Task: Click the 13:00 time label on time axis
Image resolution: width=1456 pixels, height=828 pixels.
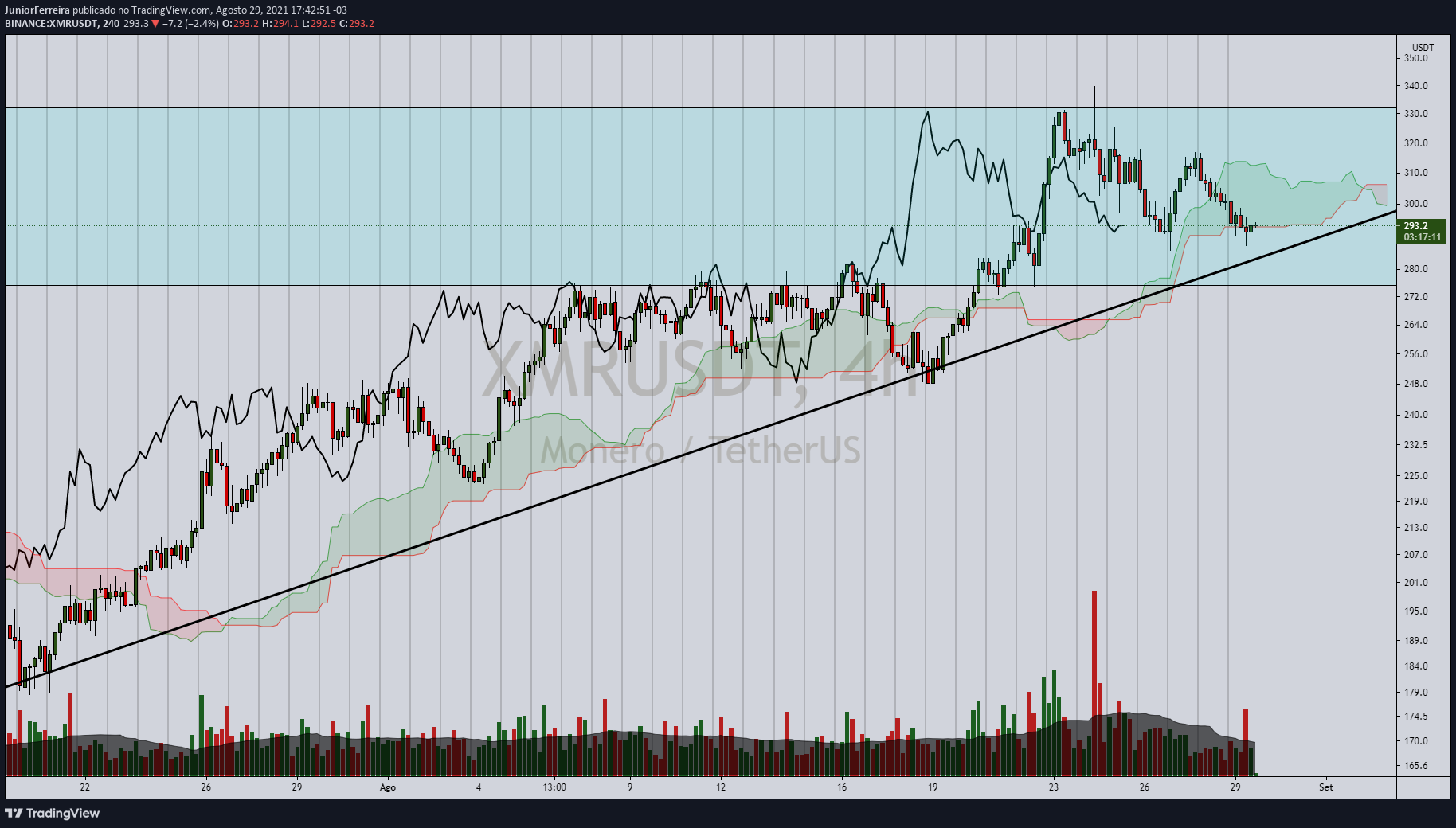Action: (554, 787)
